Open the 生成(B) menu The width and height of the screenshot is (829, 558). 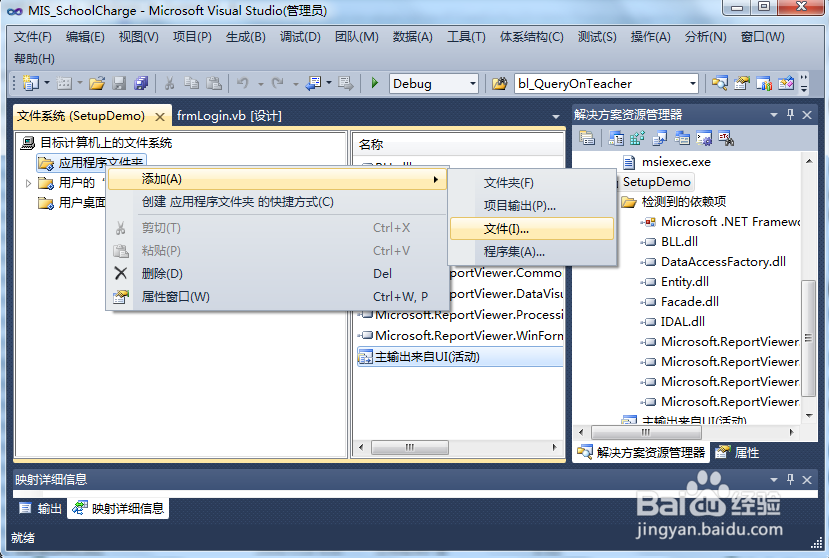click(x=246, y=36)
